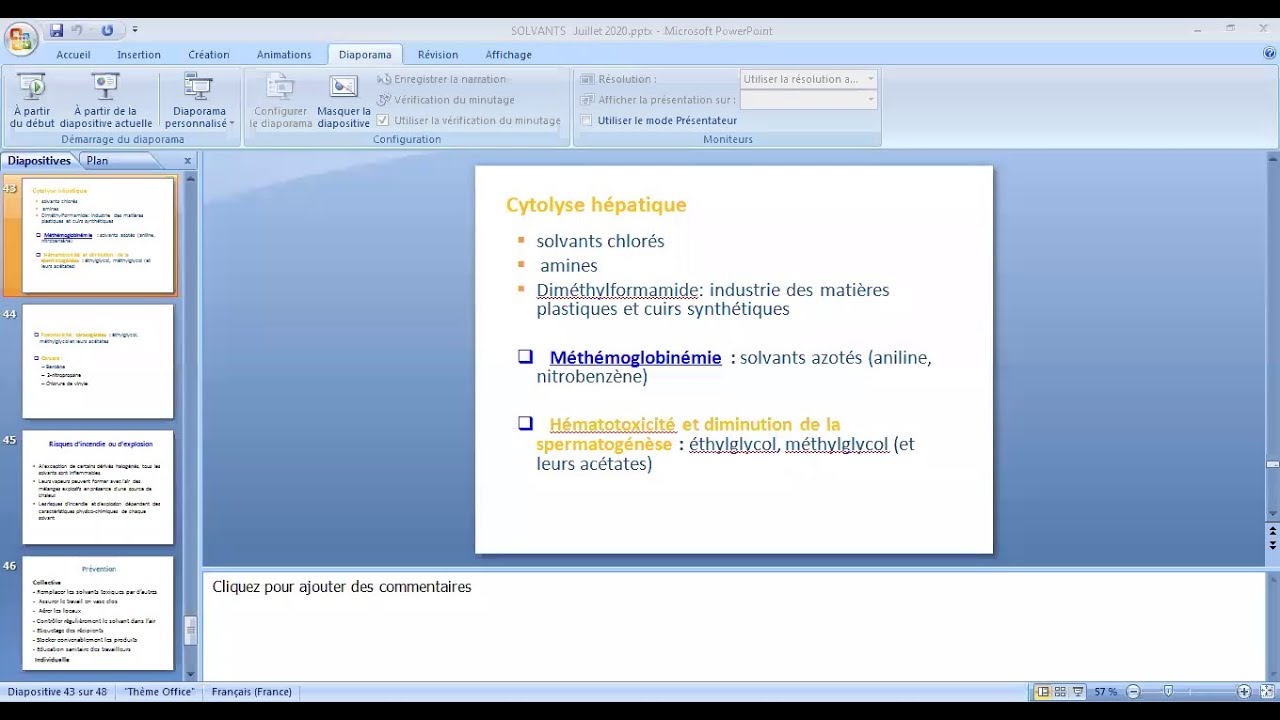Click the 'Thème Office' status entry
Screen dimensions: 1280x720
[160, 692]
